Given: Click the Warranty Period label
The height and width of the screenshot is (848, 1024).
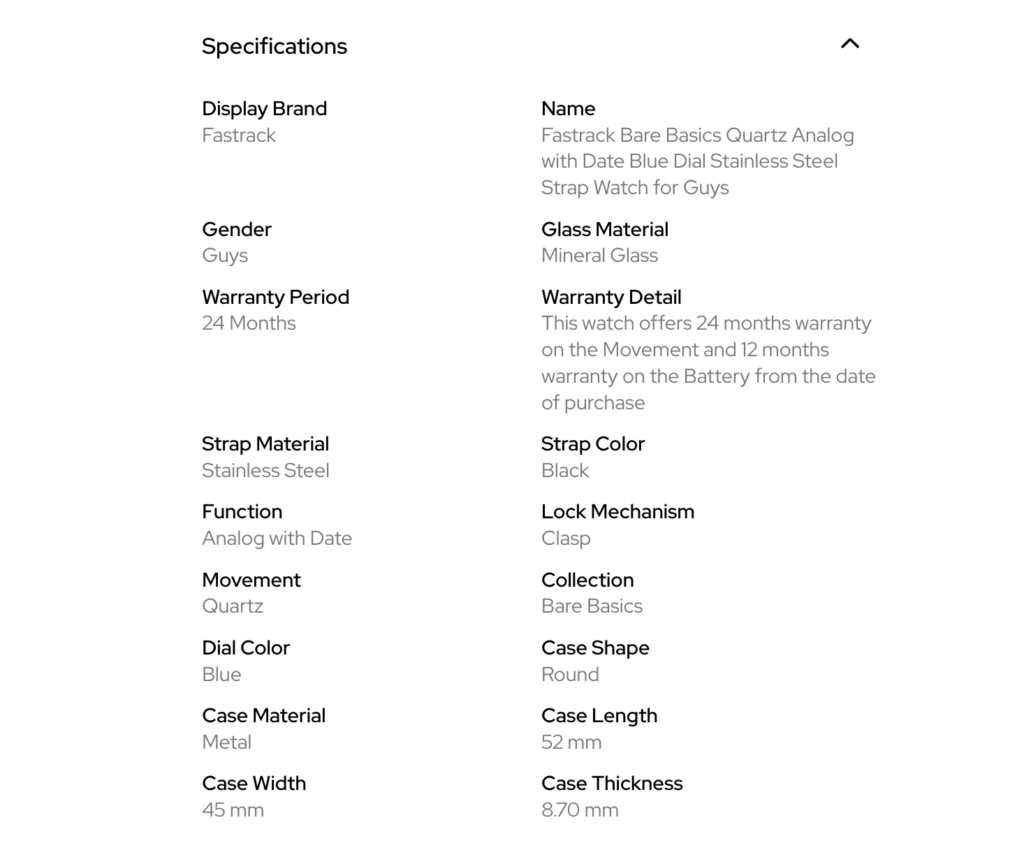Looking at the screenshot, I should pos(275,297).
